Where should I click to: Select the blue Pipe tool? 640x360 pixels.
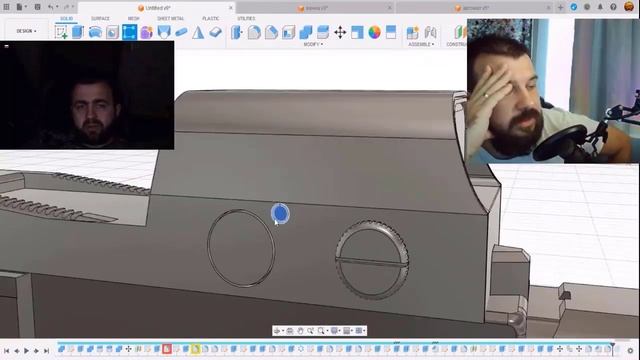[x=181, y=32]
